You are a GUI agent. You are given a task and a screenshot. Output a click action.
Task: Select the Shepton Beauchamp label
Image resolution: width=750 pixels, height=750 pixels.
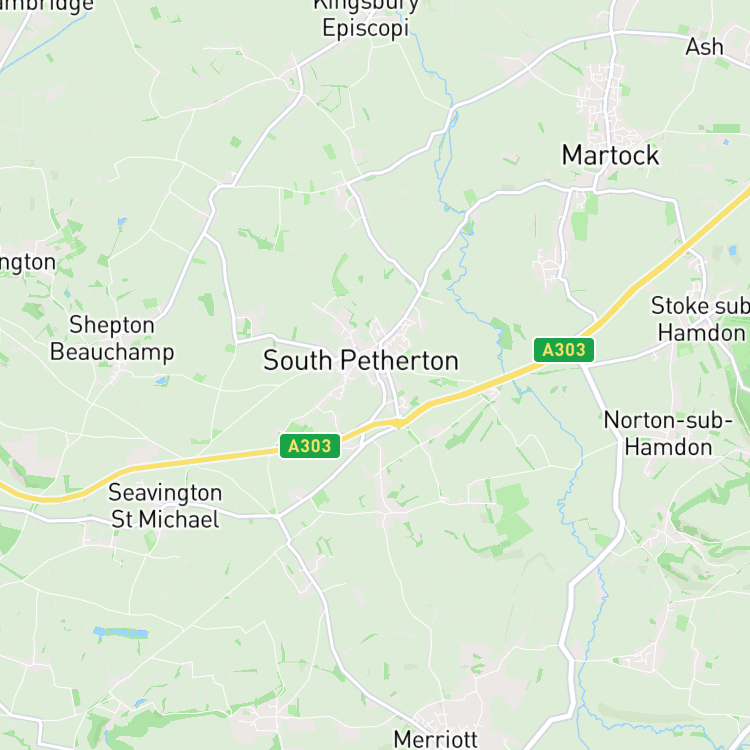[x=112, y=338]
